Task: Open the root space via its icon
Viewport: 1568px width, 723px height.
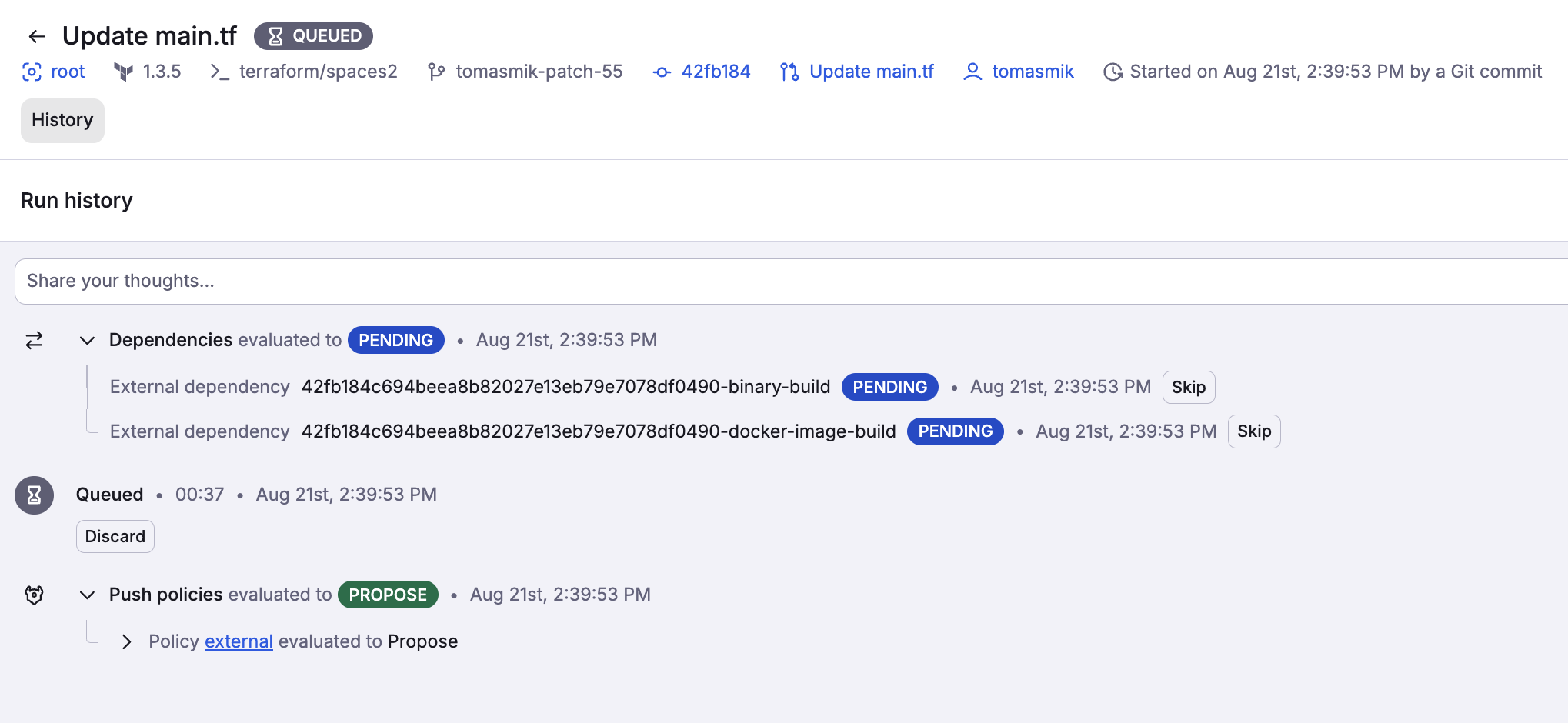Action: (x=31, y=71)
